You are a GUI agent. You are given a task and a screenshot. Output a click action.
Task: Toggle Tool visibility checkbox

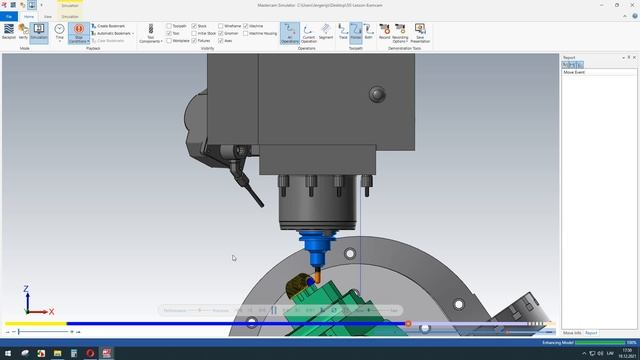pos(169,33)
